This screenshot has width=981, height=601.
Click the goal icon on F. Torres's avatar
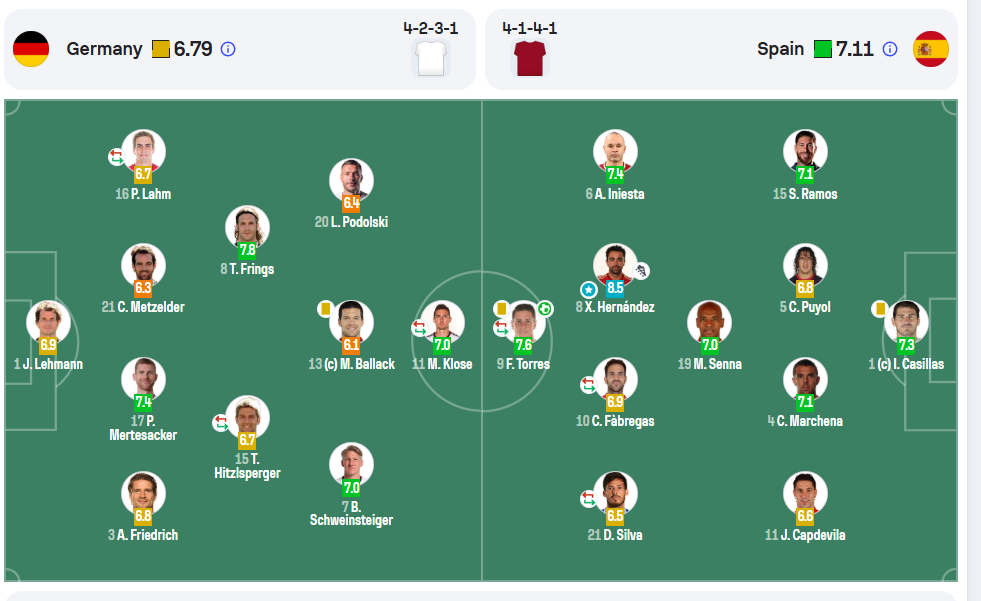click(545, 308)
